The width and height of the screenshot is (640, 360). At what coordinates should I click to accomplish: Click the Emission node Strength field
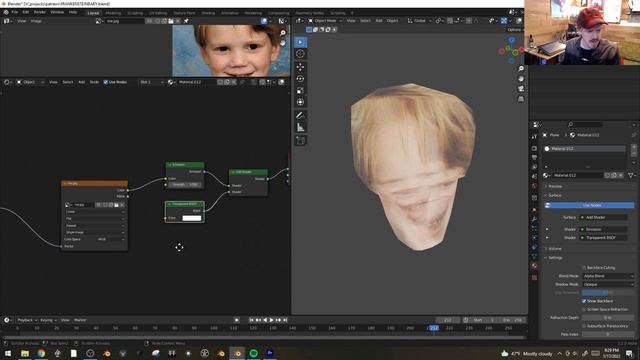click(x=185, y=185)
